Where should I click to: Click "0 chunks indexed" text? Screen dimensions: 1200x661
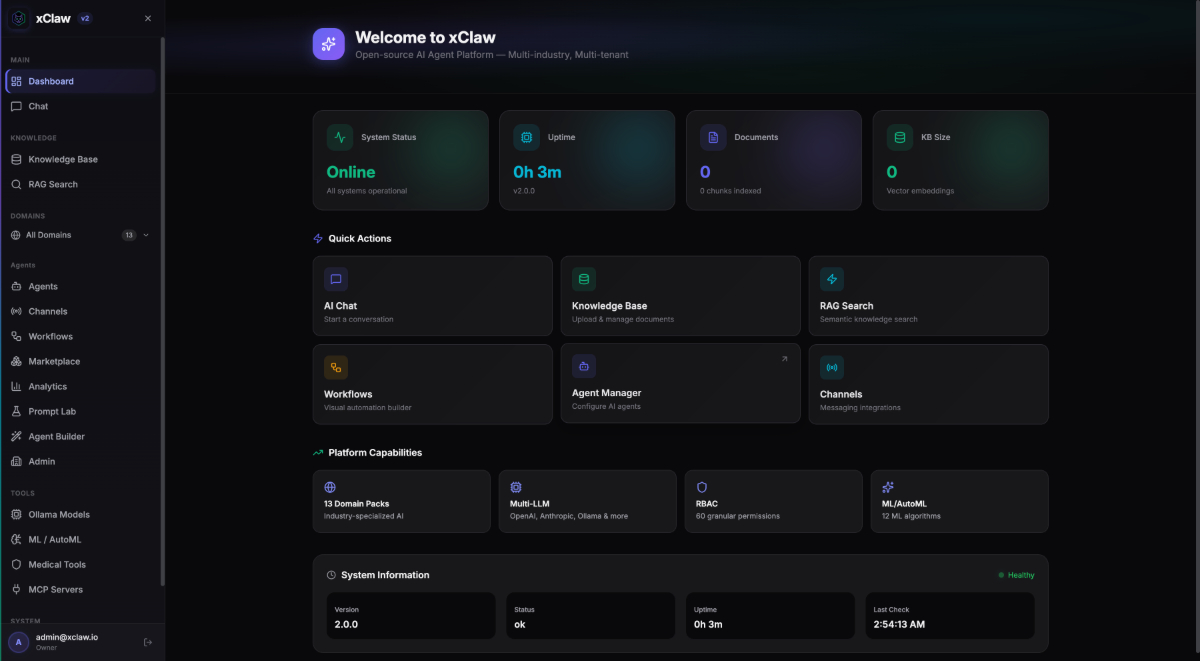[731, 190]
